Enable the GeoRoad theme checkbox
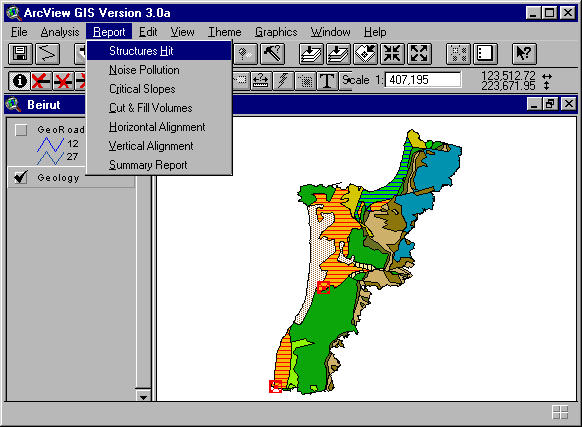 [21, 130]
